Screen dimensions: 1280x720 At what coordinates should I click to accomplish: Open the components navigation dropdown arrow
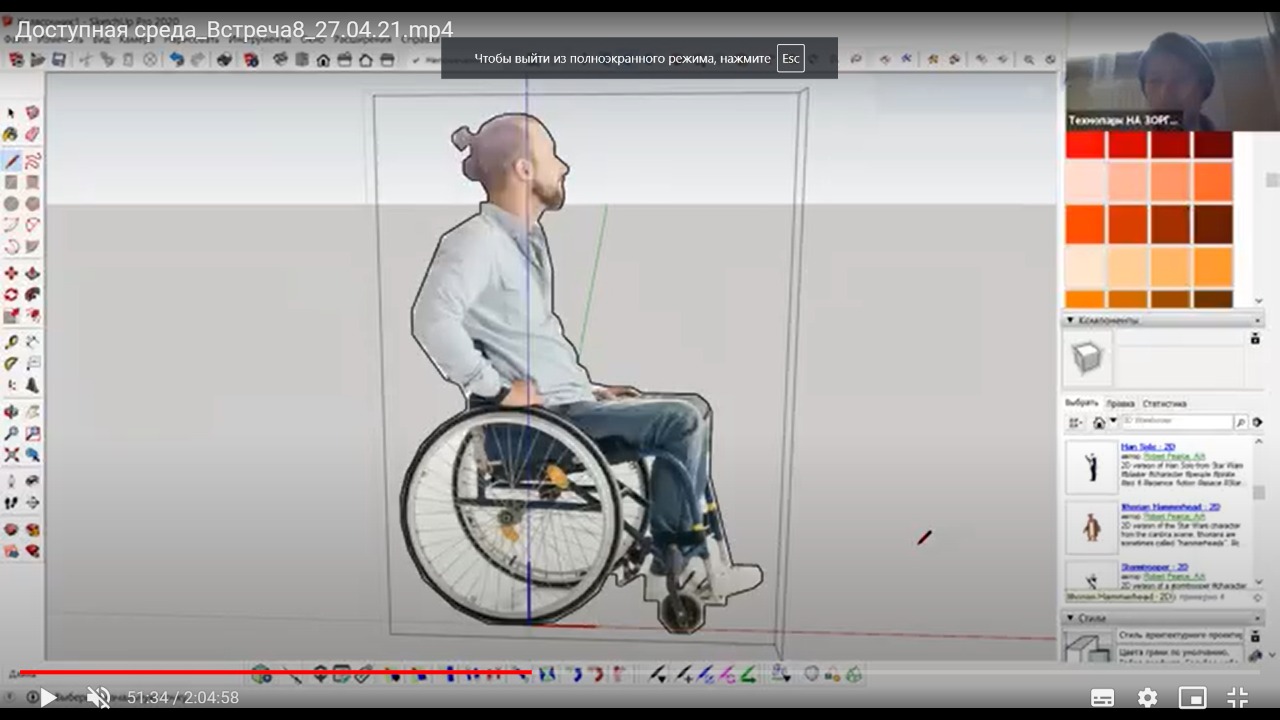[1113, 421]
